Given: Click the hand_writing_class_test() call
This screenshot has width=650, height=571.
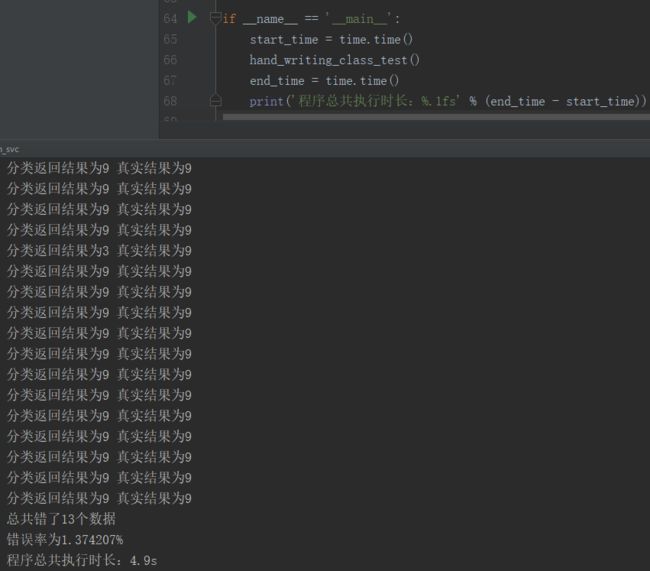Looking at the screenshot, I should coord(335,60).
